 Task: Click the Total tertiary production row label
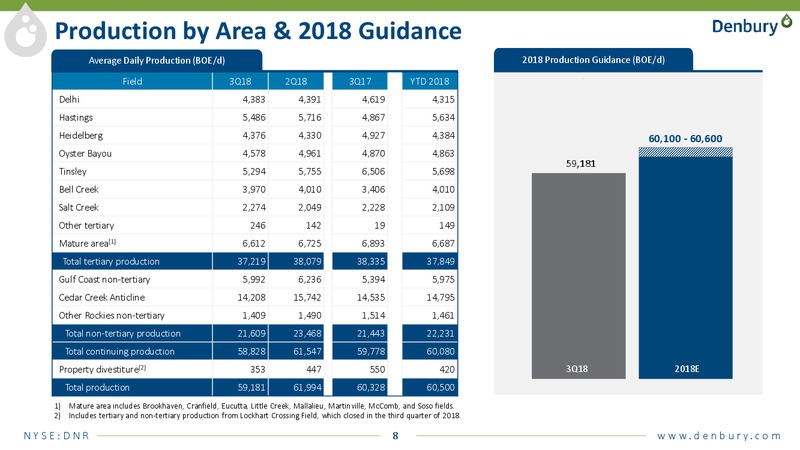(111, 261)
